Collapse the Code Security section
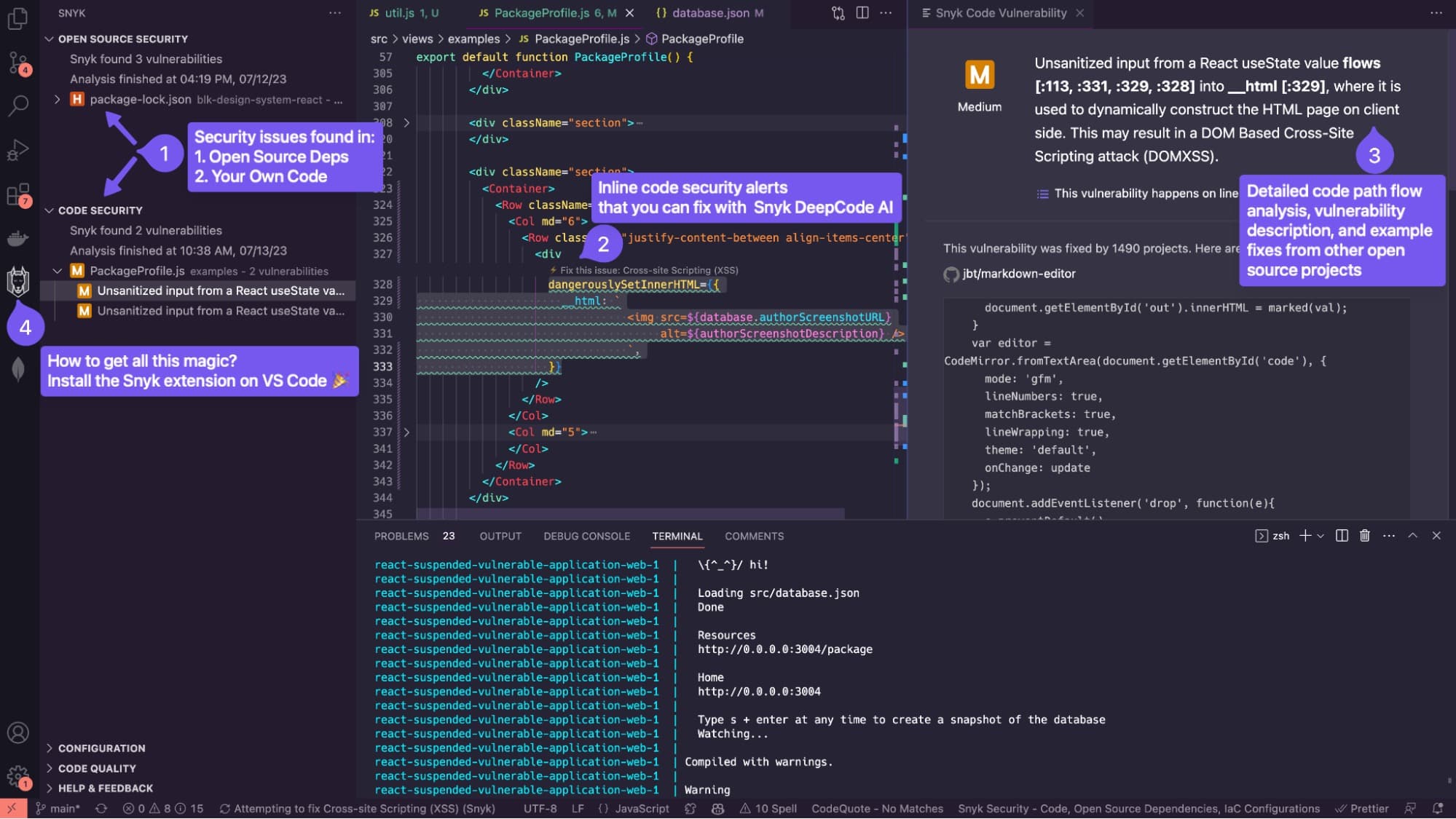The image size is (1456, 819). [50, 210]
